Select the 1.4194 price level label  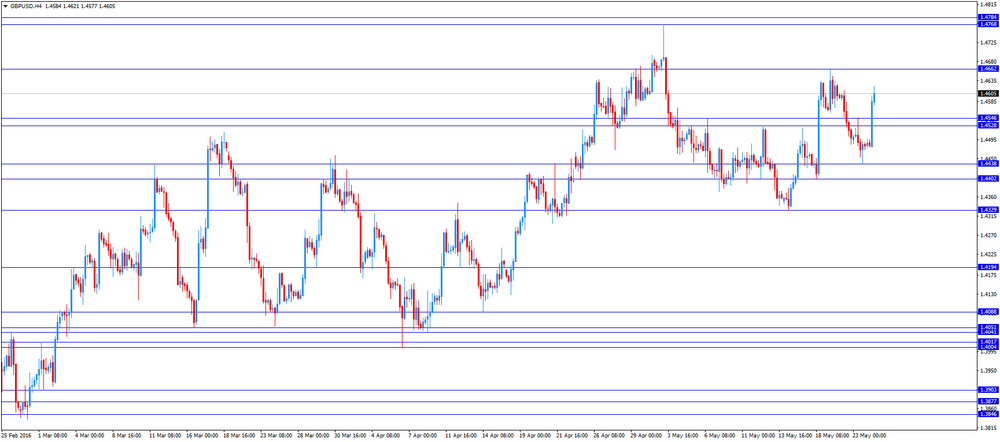click(x=988, y=267)
